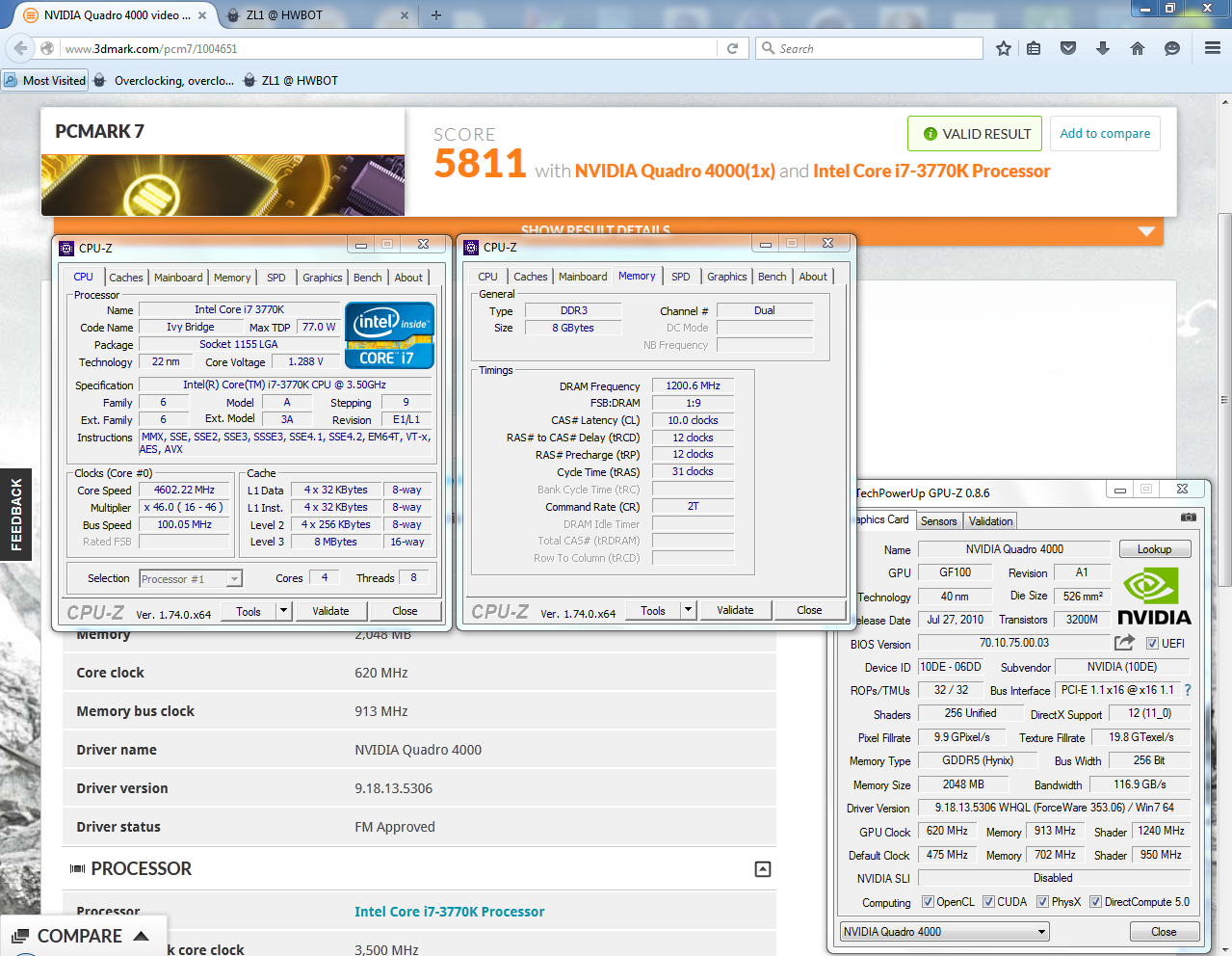Click the Graphics Card tab in GPU-Z
Viewport: 1232px width, 956px height.
click(882, 519)
